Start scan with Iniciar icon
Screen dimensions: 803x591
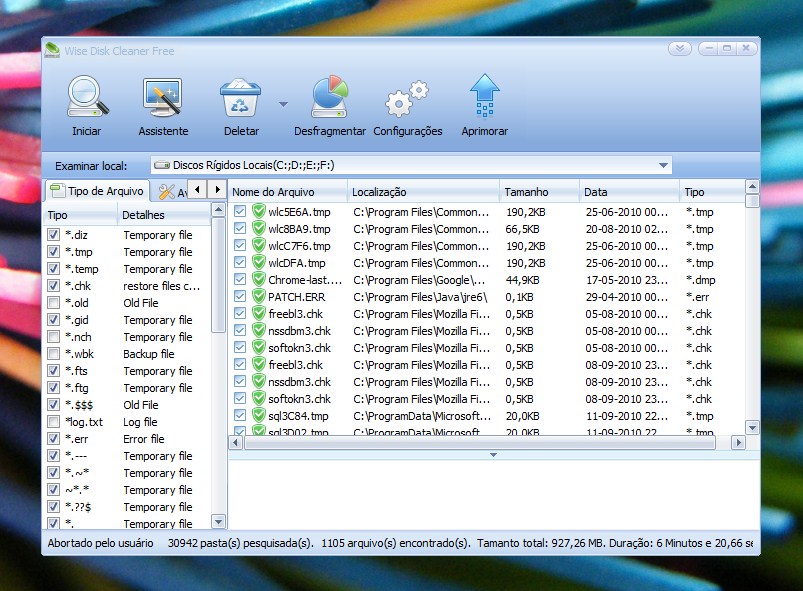pos(87,97)
